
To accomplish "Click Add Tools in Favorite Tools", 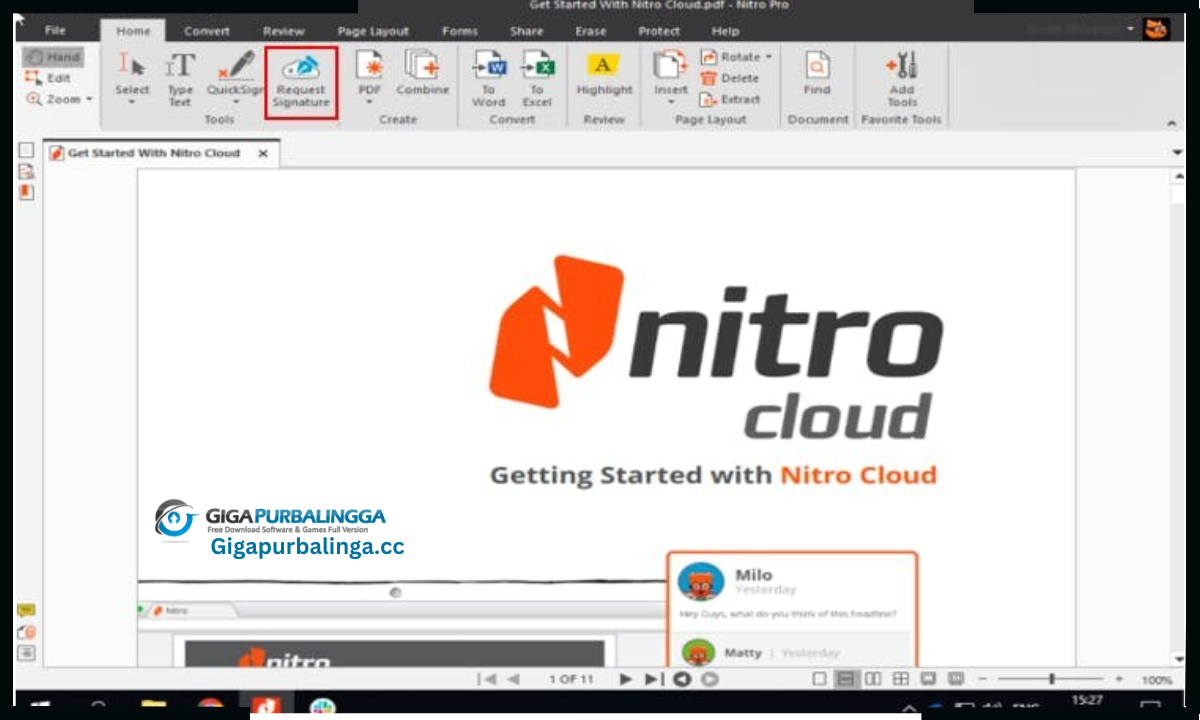I will pos(902,80).
